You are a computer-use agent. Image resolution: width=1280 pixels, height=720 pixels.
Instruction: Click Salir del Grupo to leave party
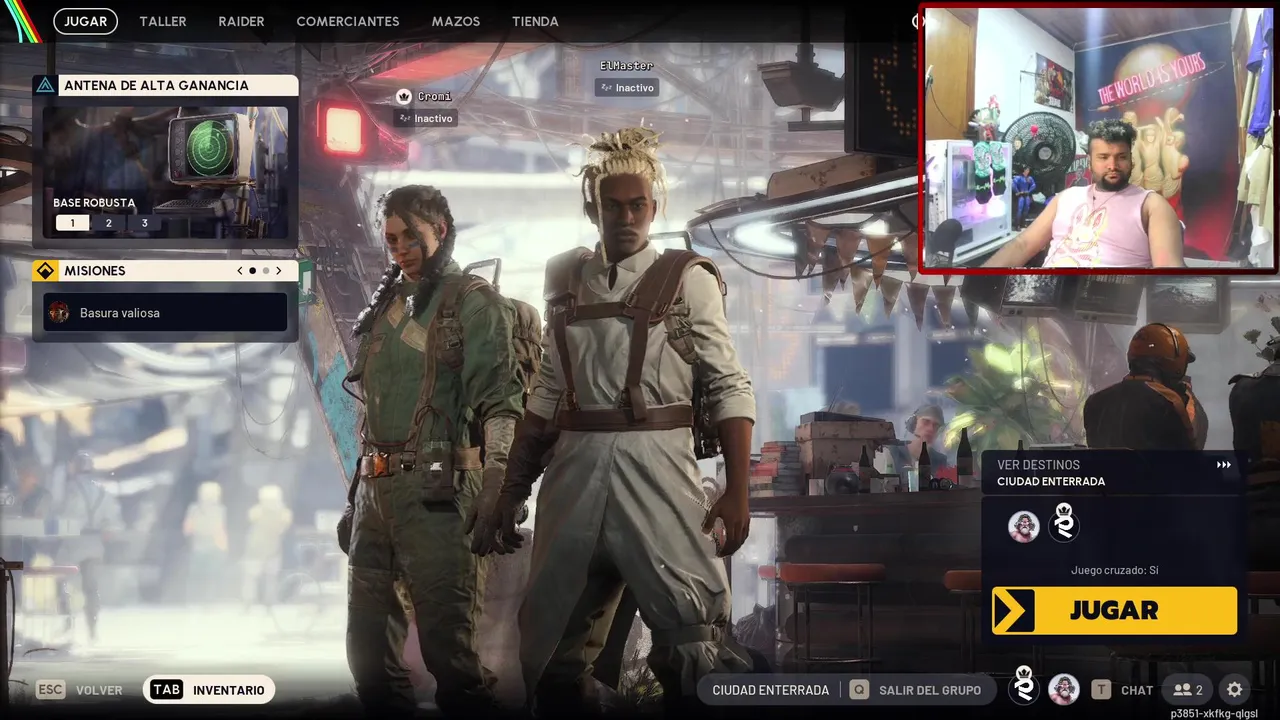click(x=930, y=690)
